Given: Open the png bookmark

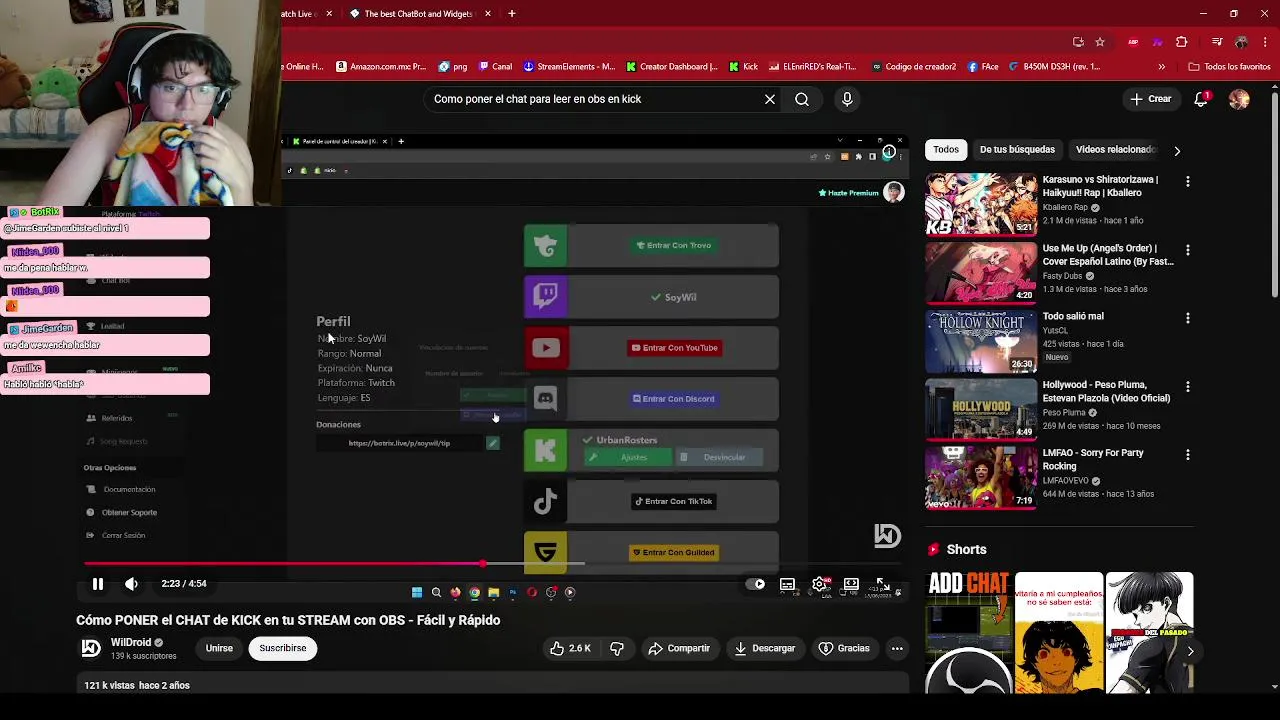Looking at the screenshot, I should [453, 67].
